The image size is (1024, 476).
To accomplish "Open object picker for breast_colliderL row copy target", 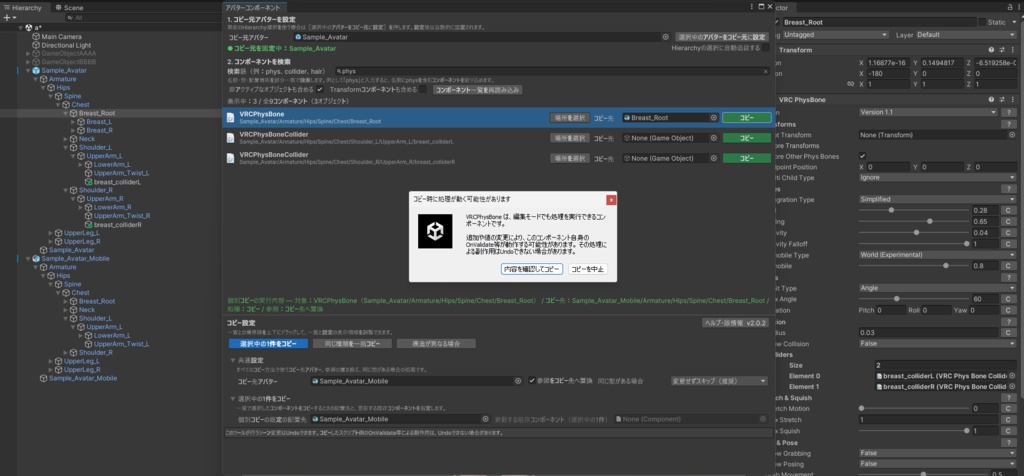I will click(714, 138).
